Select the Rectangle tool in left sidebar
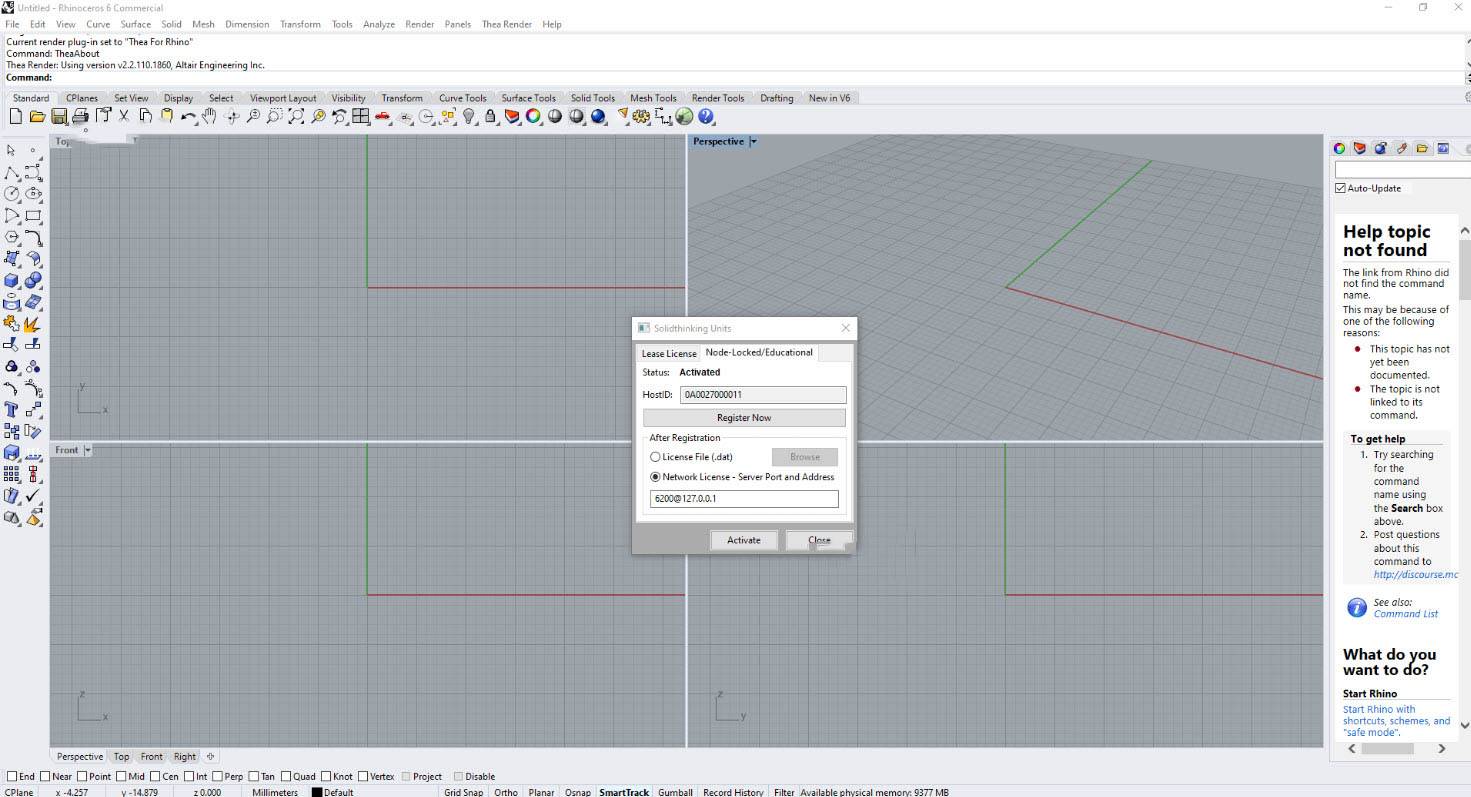The height and width of the screenshot is (797, 1471). point(33,215)
